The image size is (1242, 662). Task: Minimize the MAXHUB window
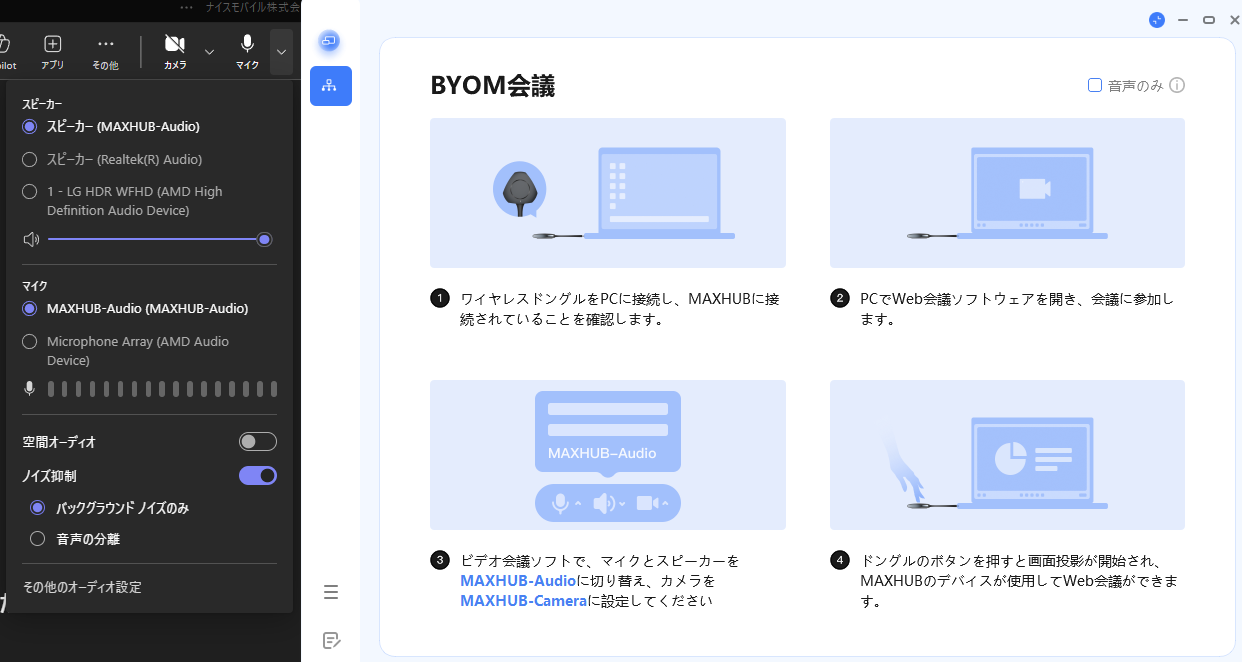click(x=1183, y=20)
